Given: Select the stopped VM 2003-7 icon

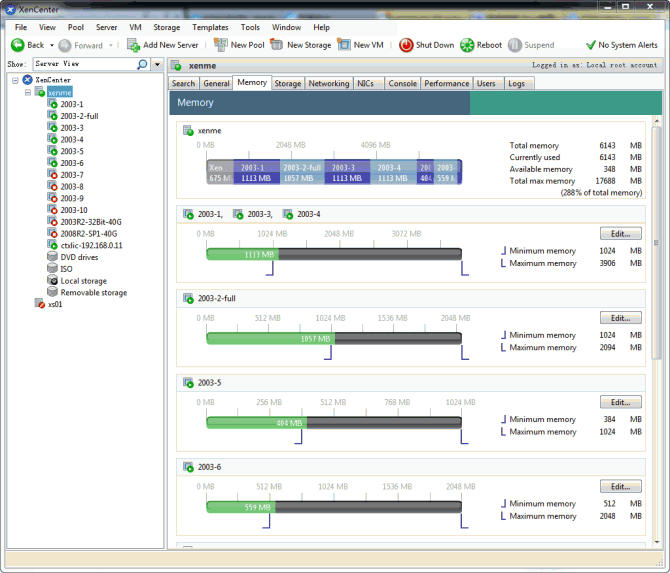Looking at the screenshot, I should (x=52, y=174).
